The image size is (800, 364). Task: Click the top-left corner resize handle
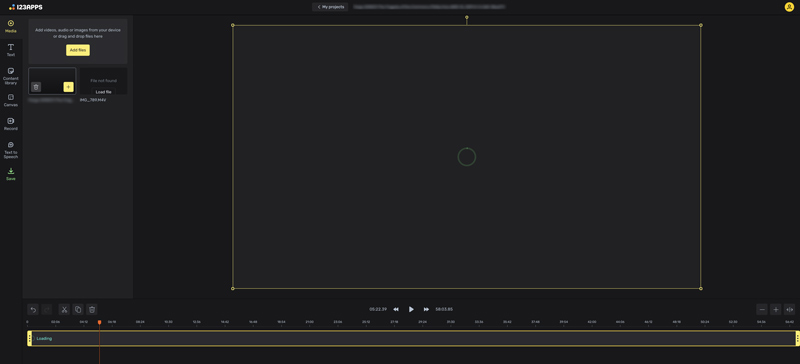point(233,25)
